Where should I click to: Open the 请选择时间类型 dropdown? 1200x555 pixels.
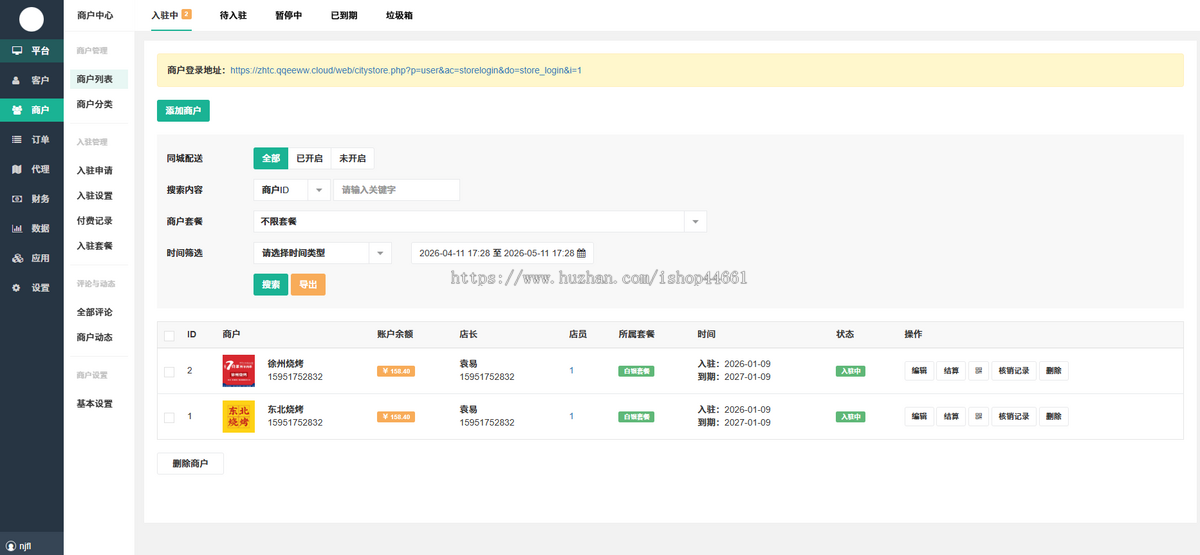[x=322, y=253]
